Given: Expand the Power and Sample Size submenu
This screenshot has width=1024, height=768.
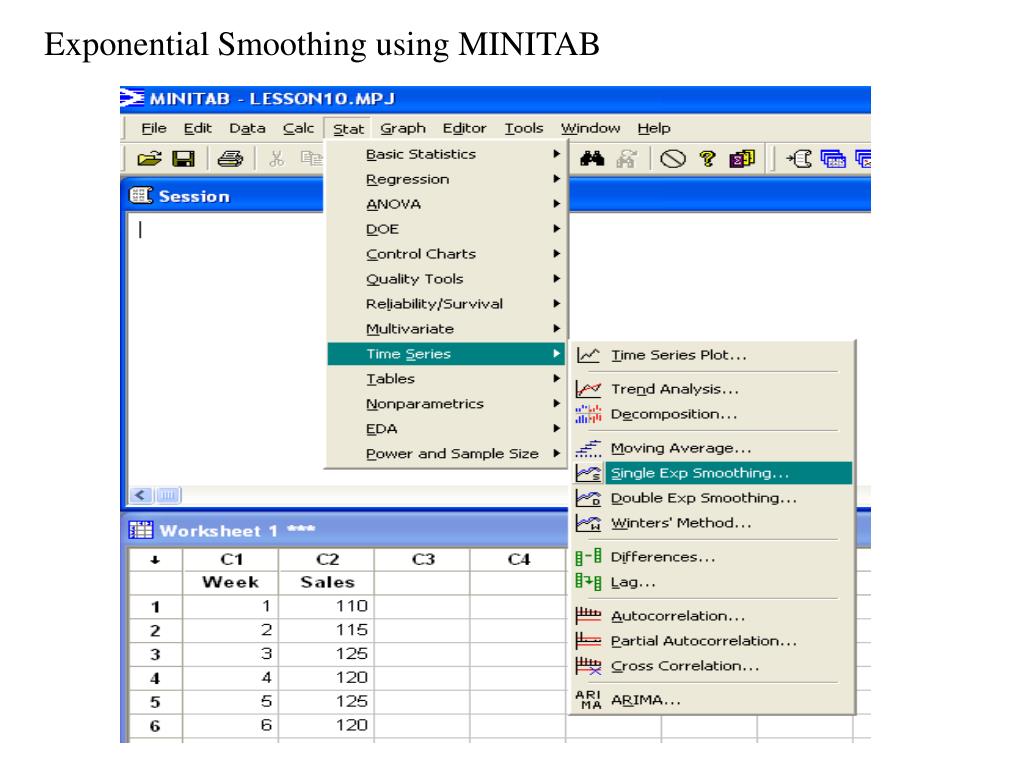Looking at the screenshot, I should tap(451, 453).
